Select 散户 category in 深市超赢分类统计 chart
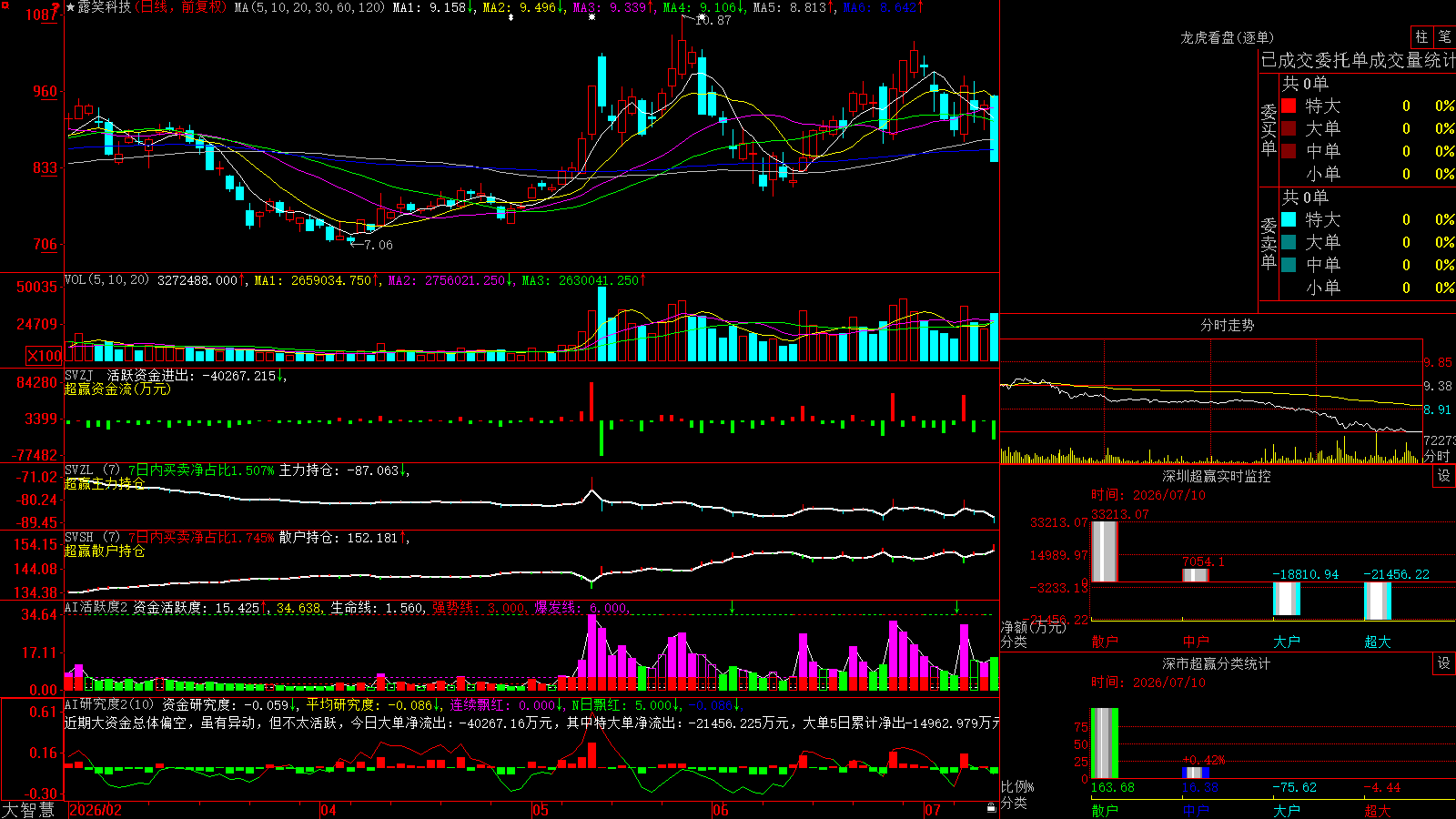The height and width of the screenshot is (819, 1456). click(1105, 811)
